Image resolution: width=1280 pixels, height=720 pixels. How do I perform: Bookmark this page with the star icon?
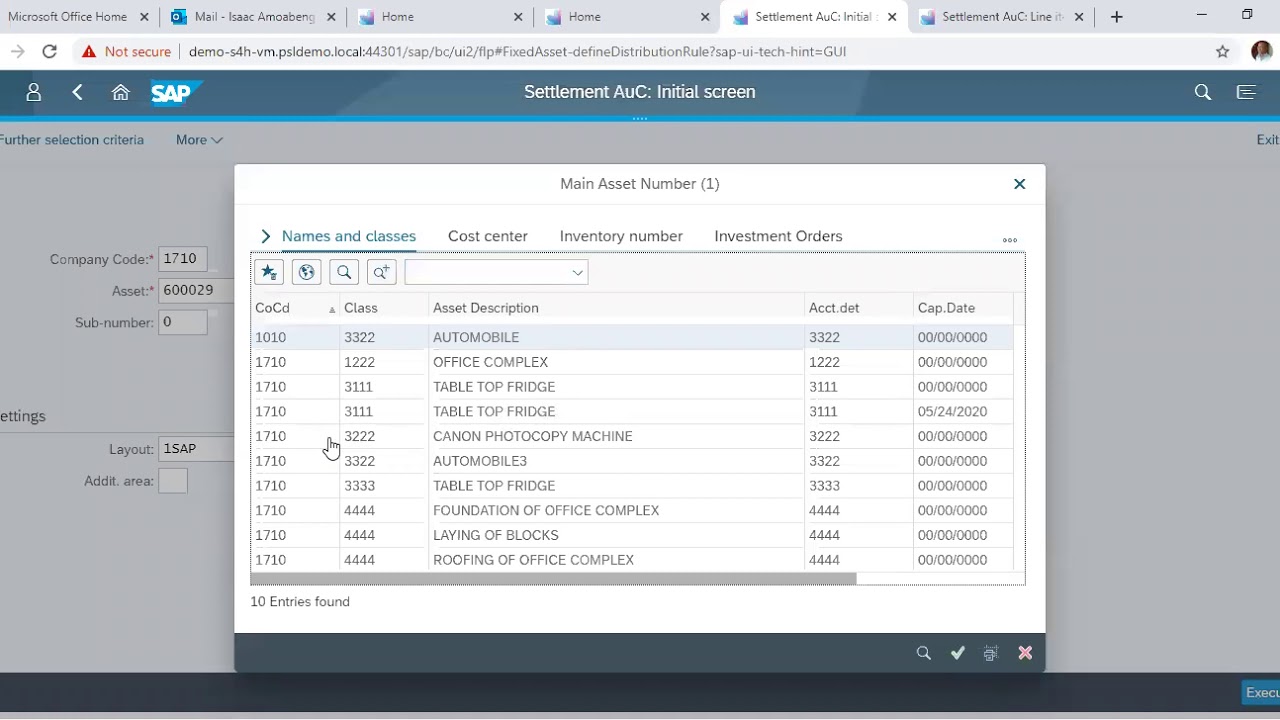1222,52
